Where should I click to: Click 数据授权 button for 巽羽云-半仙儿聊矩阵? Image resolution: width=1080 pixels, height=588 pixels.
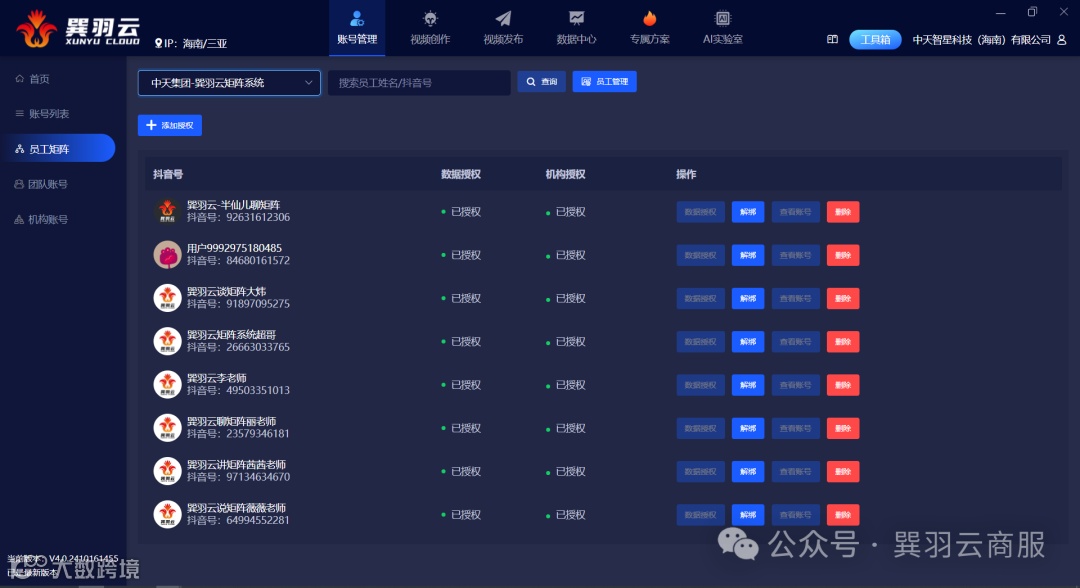(x=700, y=212)
